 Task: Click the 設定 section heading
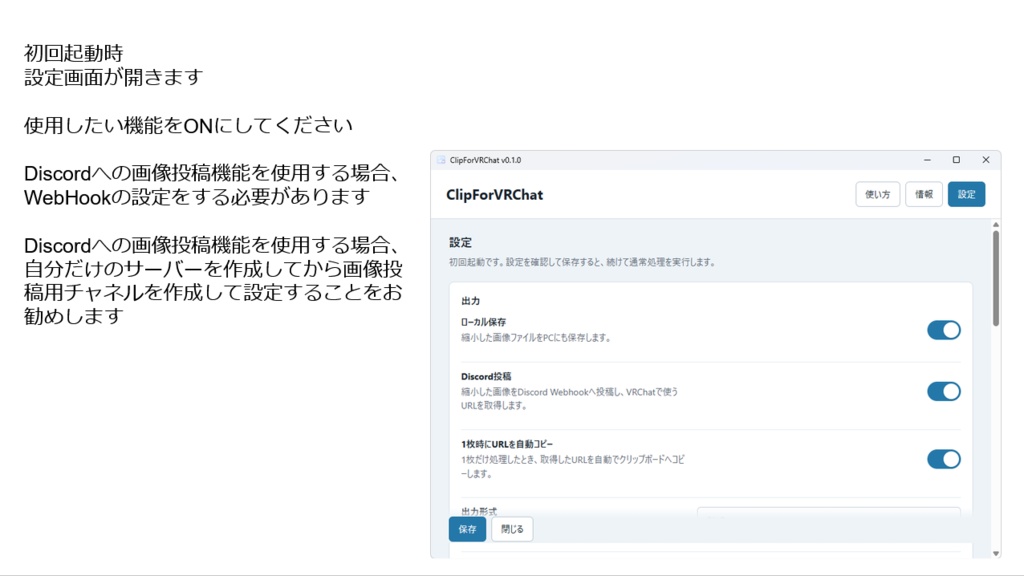(460, 242)
